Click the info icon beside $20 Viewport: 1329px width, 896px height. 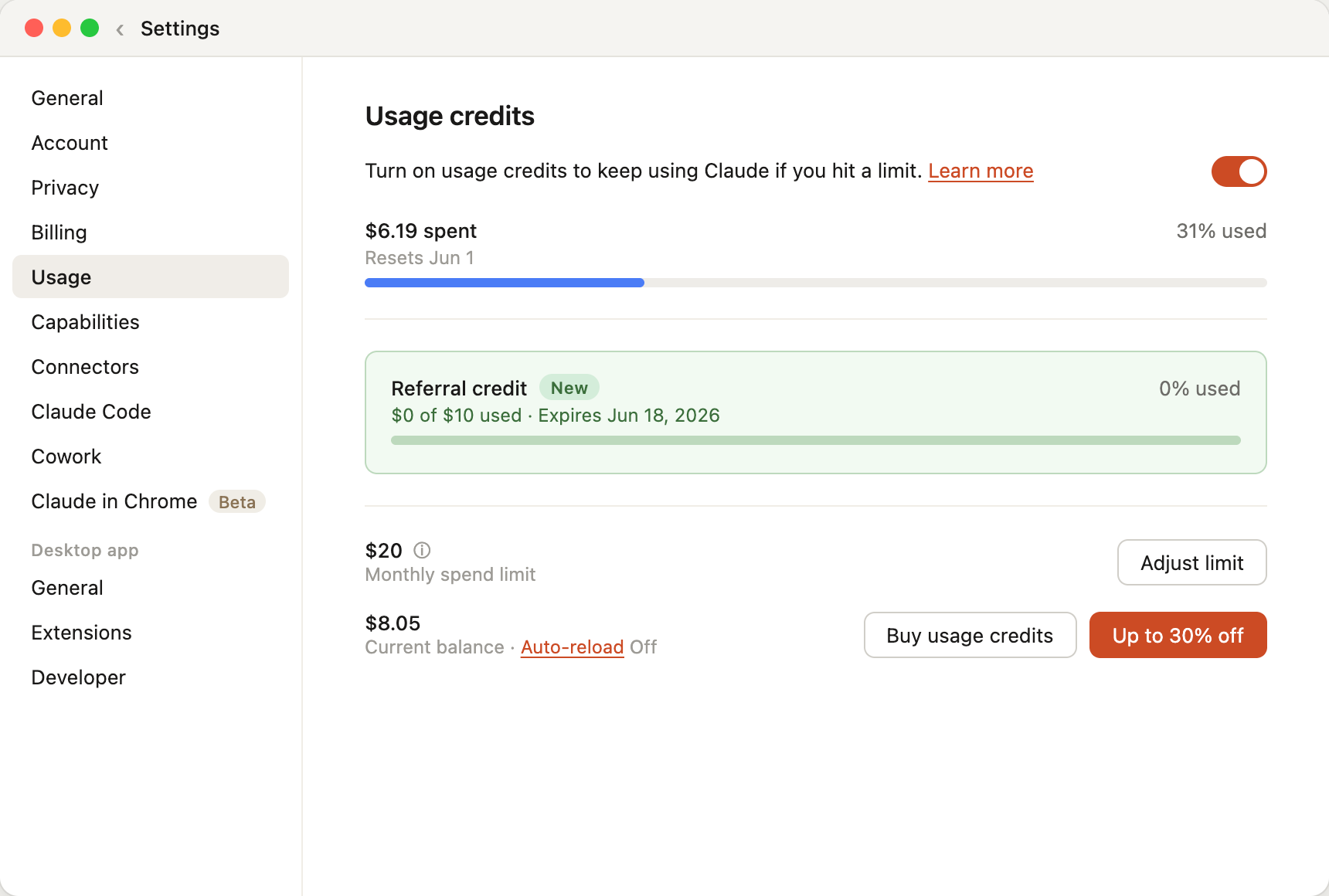pos(422,550)
